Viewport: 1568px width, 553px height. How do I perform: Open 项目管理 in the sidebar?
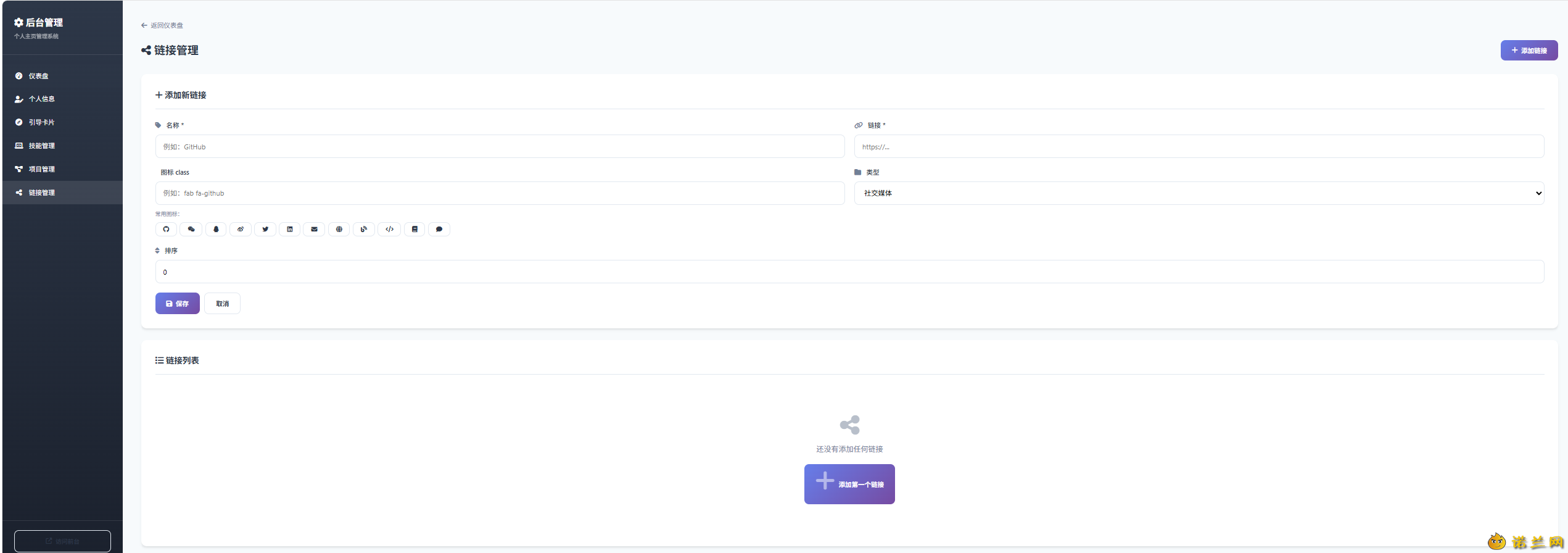pyautogui.click(x=62, y=169)
